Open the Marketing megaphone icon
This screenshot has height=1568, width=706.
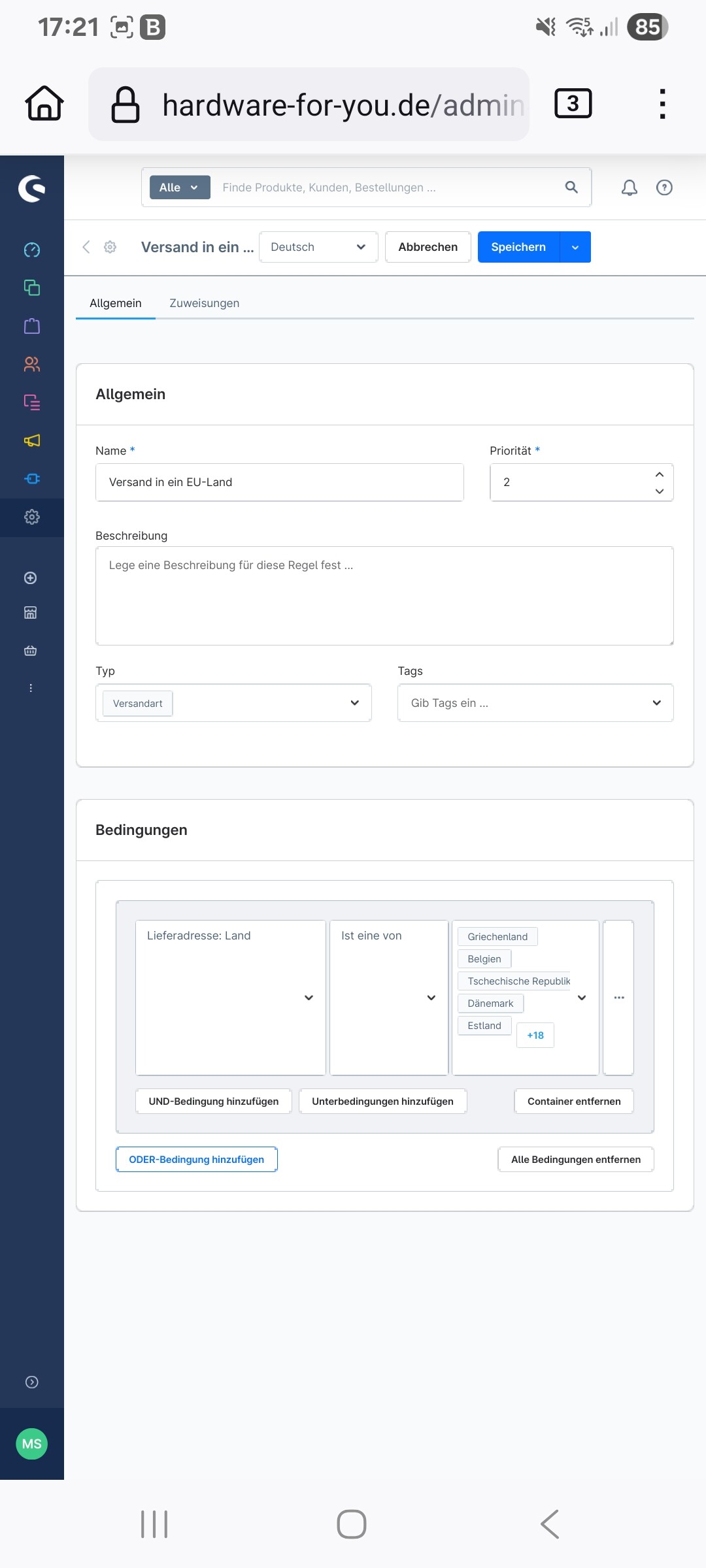click(x=31, y=440)
